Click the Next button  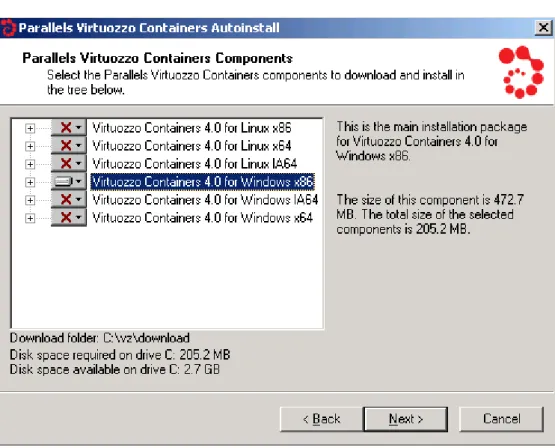point(406,419)
